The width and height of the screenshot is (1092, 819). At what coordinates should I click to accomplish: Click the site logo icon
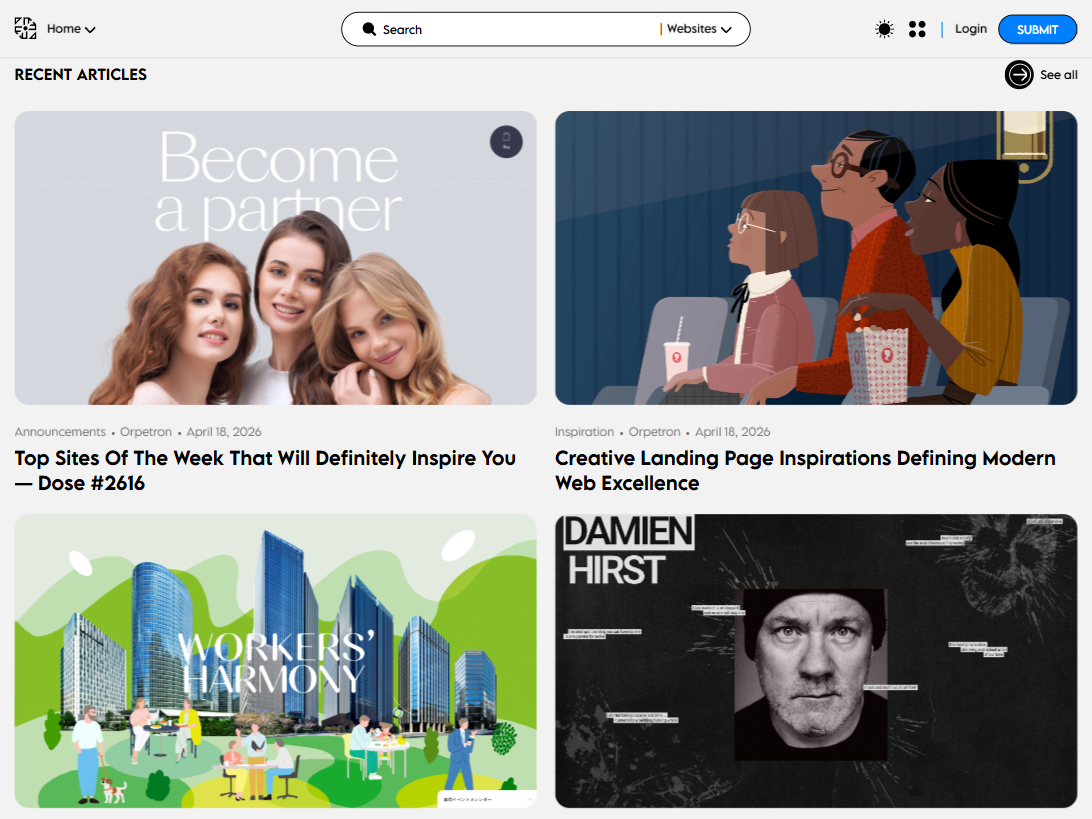click(x=25, y=29)
